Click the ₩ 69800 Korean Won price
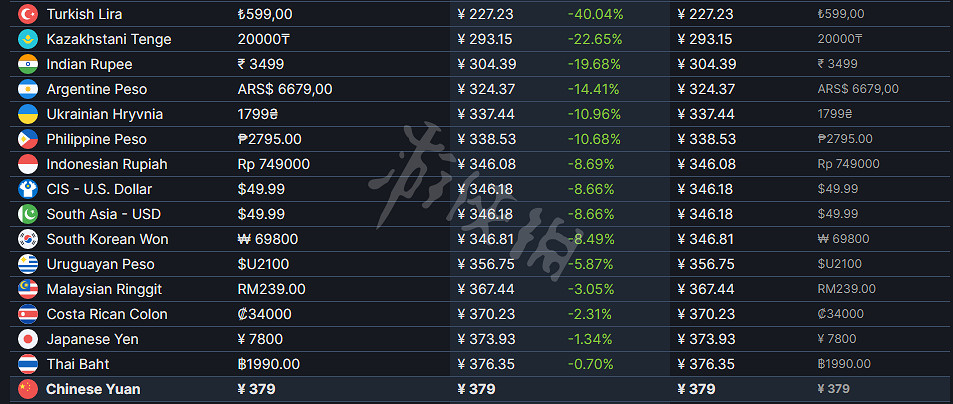The height and width of the screenshot is (404, 953). click(x=273, y=239)
